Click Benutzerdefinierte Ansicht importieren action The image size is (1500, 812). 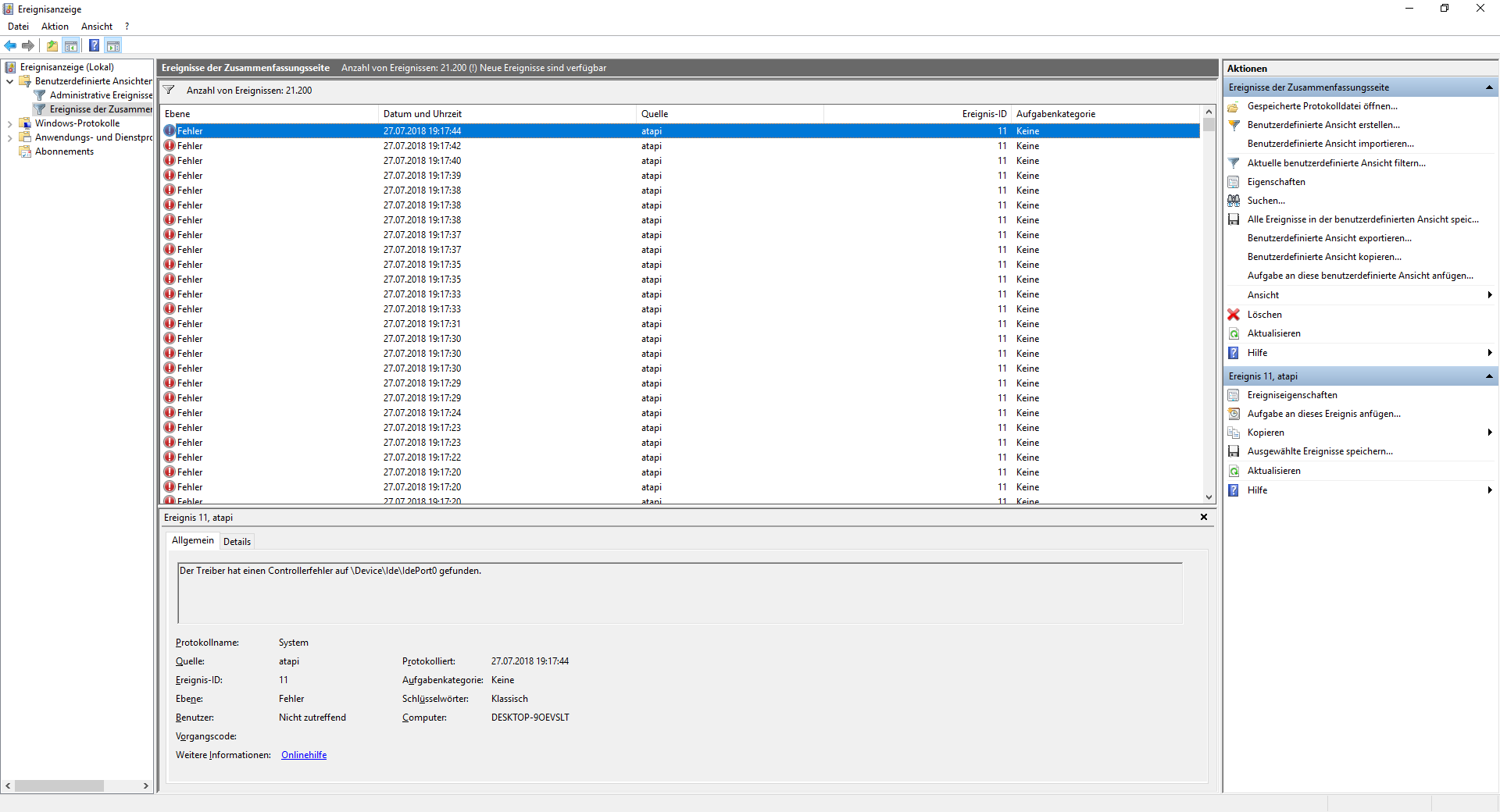click(x=1330, y=144)
